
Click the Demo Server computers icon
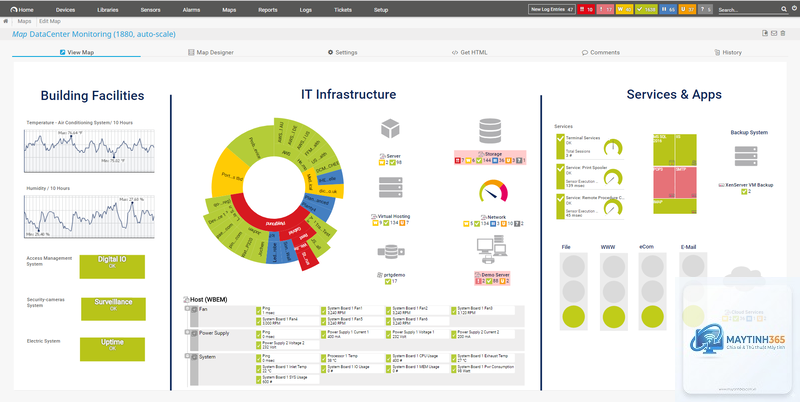pyautogui.click(x=492, y=247)
